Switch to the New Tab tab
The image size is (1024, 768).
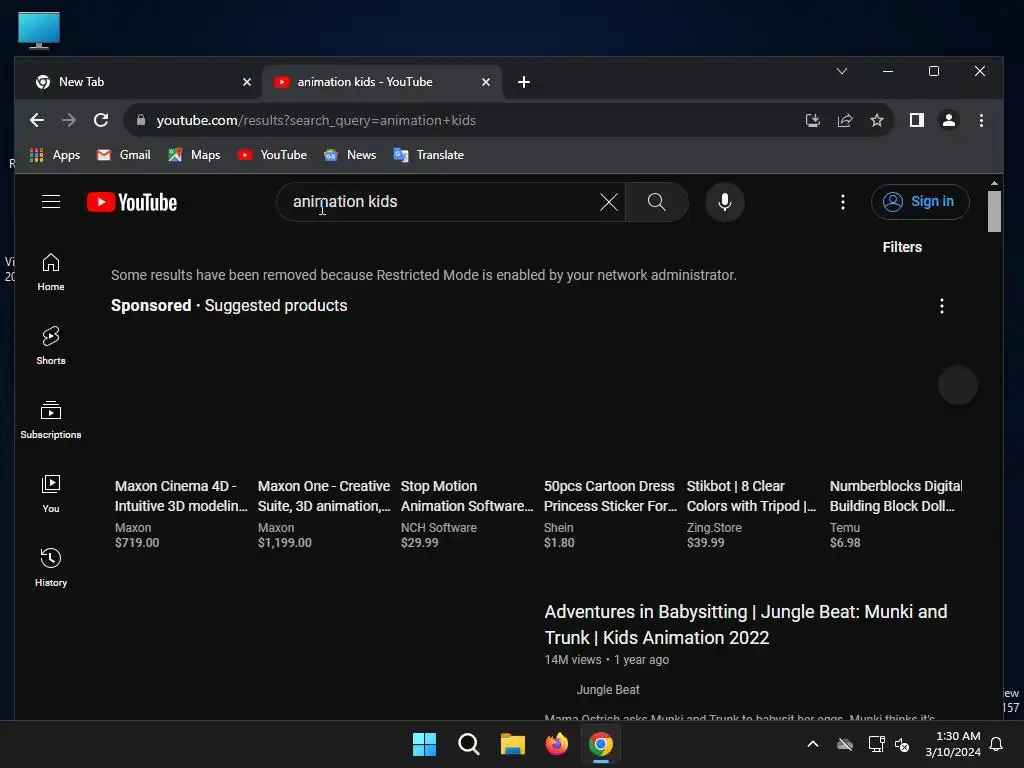tap(140, 82)
